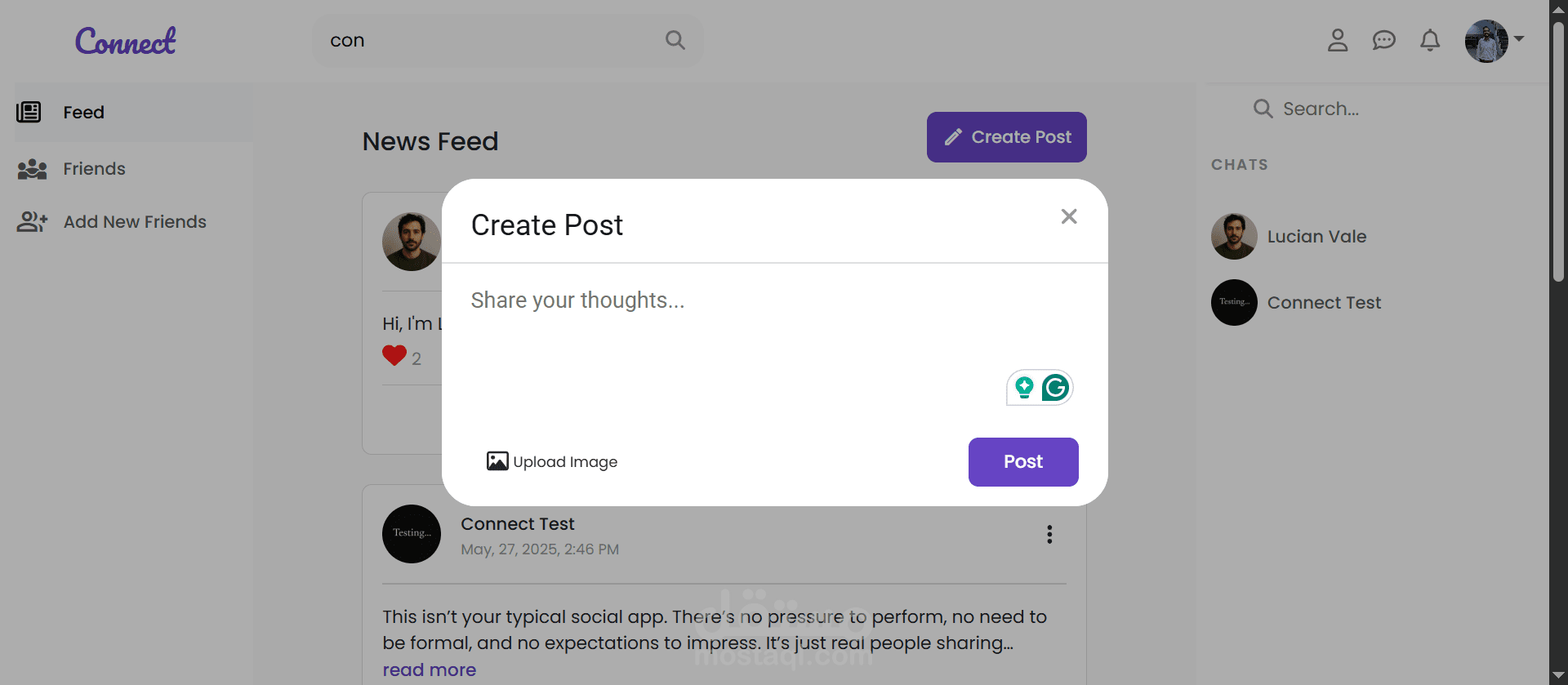Open Add New Friends in sidebar
The image size is (1568, 685).
(134, 222)
